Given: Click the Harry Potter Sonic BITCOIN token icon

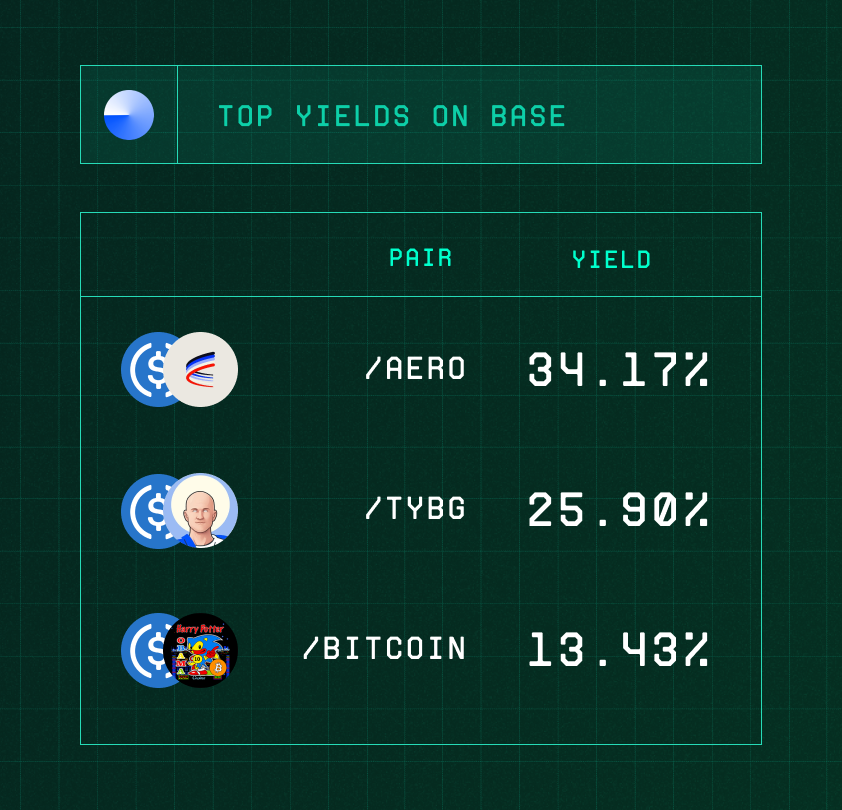Looking at the screenshot, I should pos(200,650).
